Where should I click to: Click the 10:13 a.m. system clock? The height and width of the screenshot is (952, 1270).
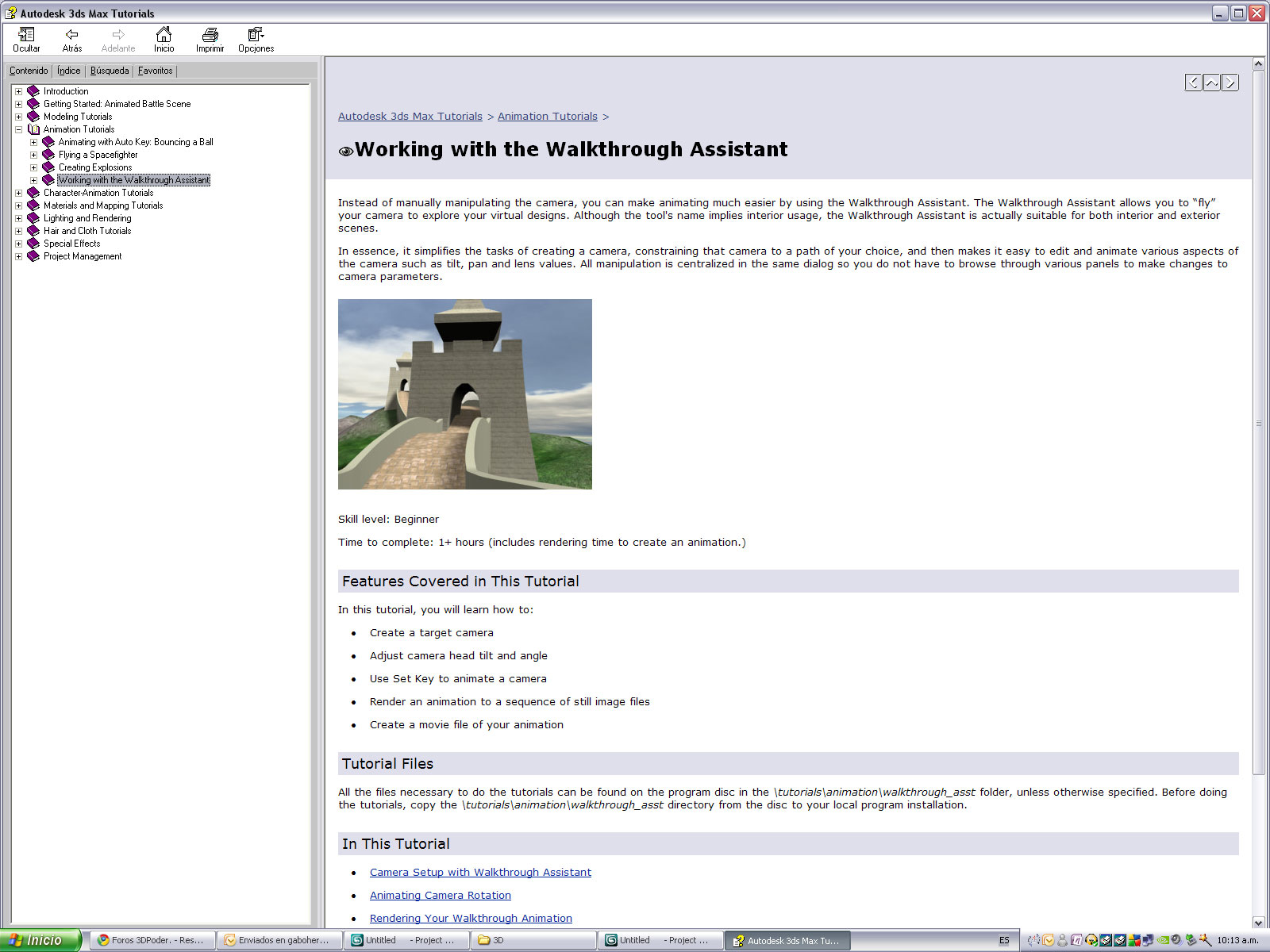coord(1238,940)
